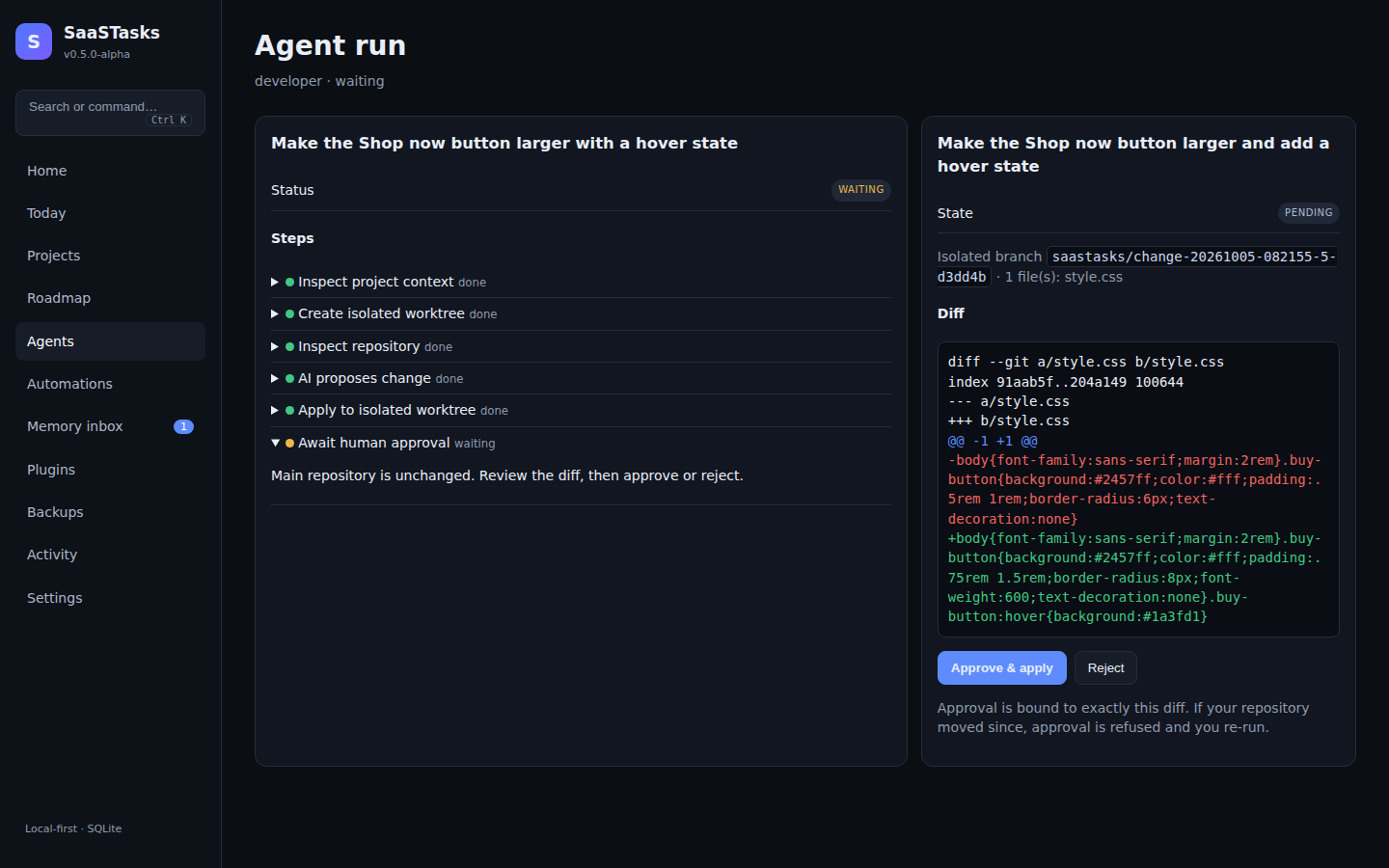Collapse the Await human approval step
Viewport: 1389px width, 868px height.
pos(581,443)
